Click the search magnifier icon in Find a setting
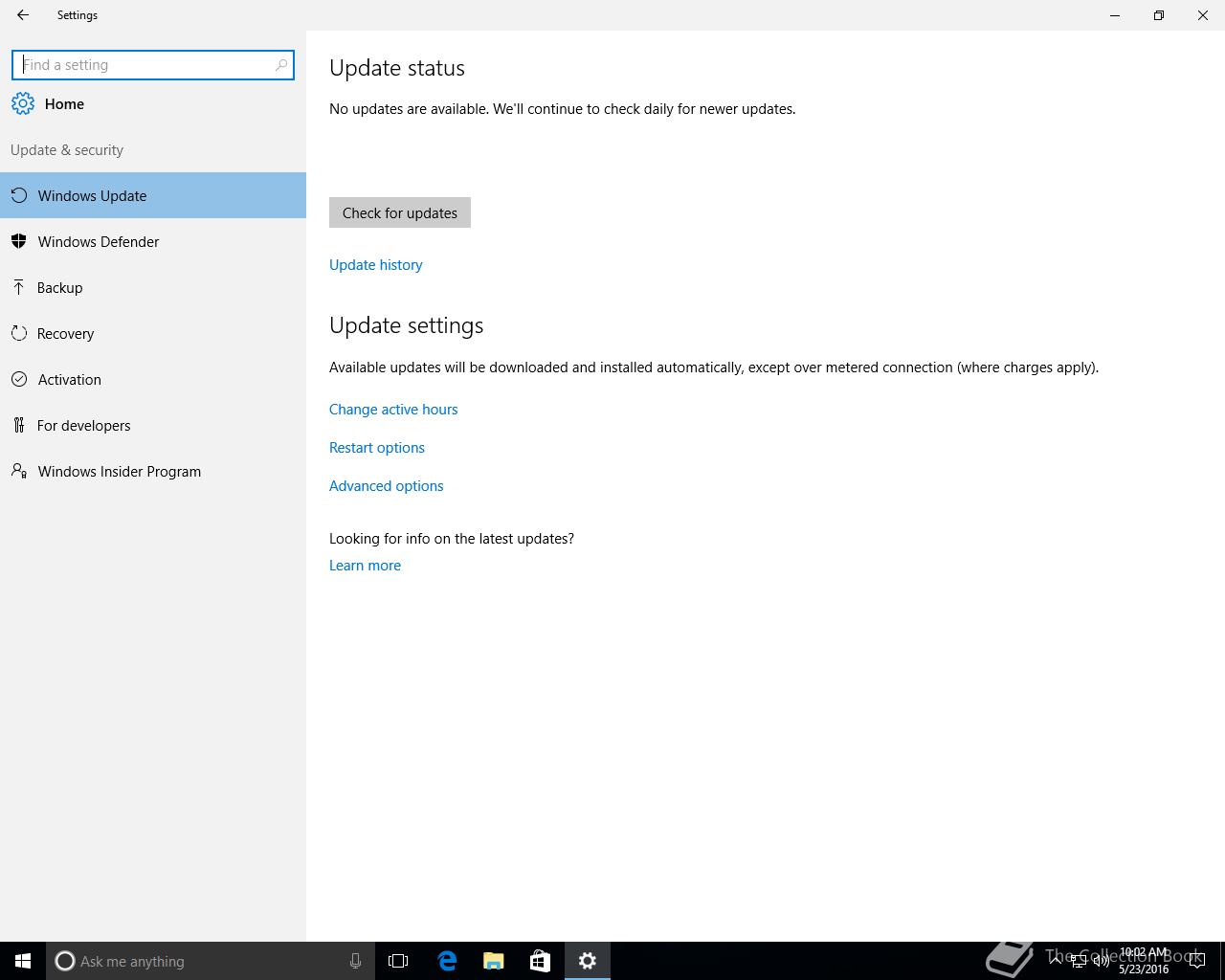 click(281, 65)
